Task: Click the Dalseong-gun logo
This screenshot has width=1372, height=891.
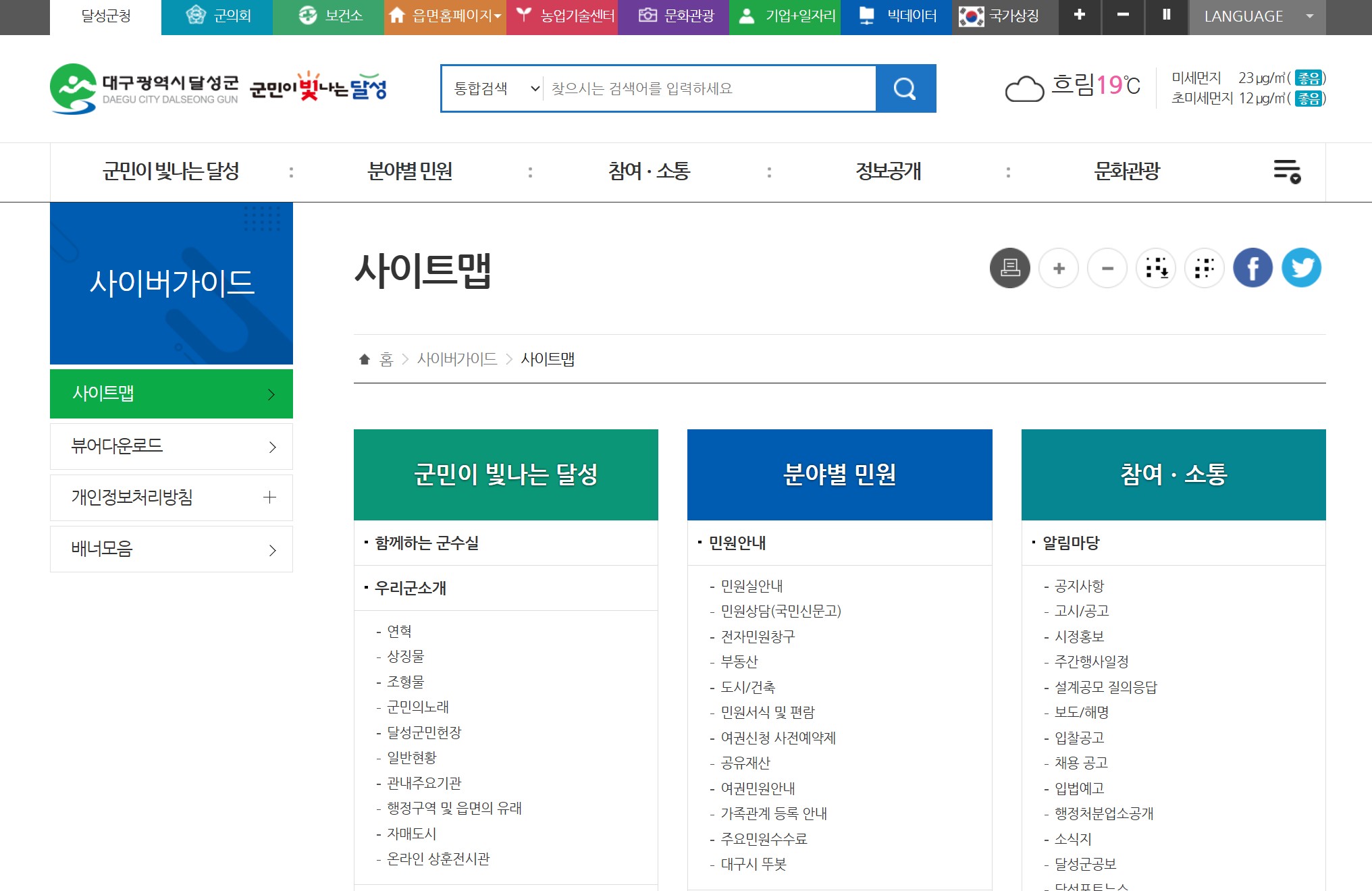Action: pos(144,88)
